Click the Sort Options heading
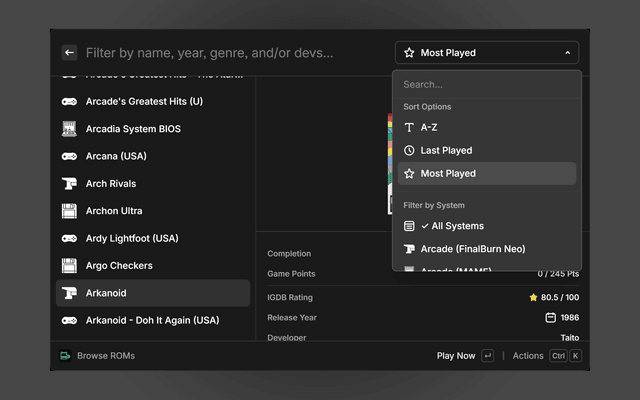640x400 pixels. [x=427, y=107]
